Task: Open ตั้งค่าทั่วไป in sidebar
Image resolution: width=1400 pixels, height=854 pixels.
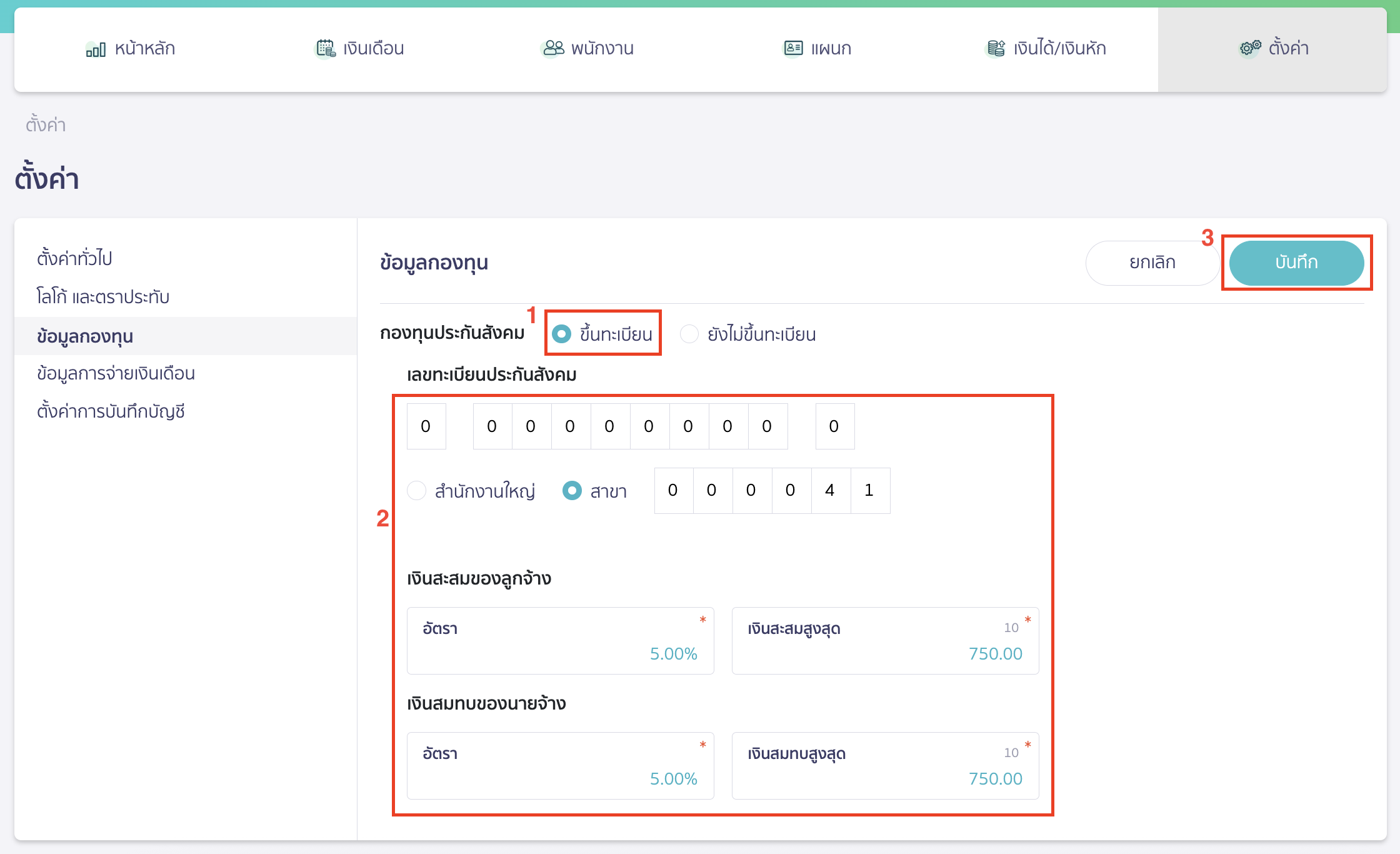Action: (x=74, y=258)
